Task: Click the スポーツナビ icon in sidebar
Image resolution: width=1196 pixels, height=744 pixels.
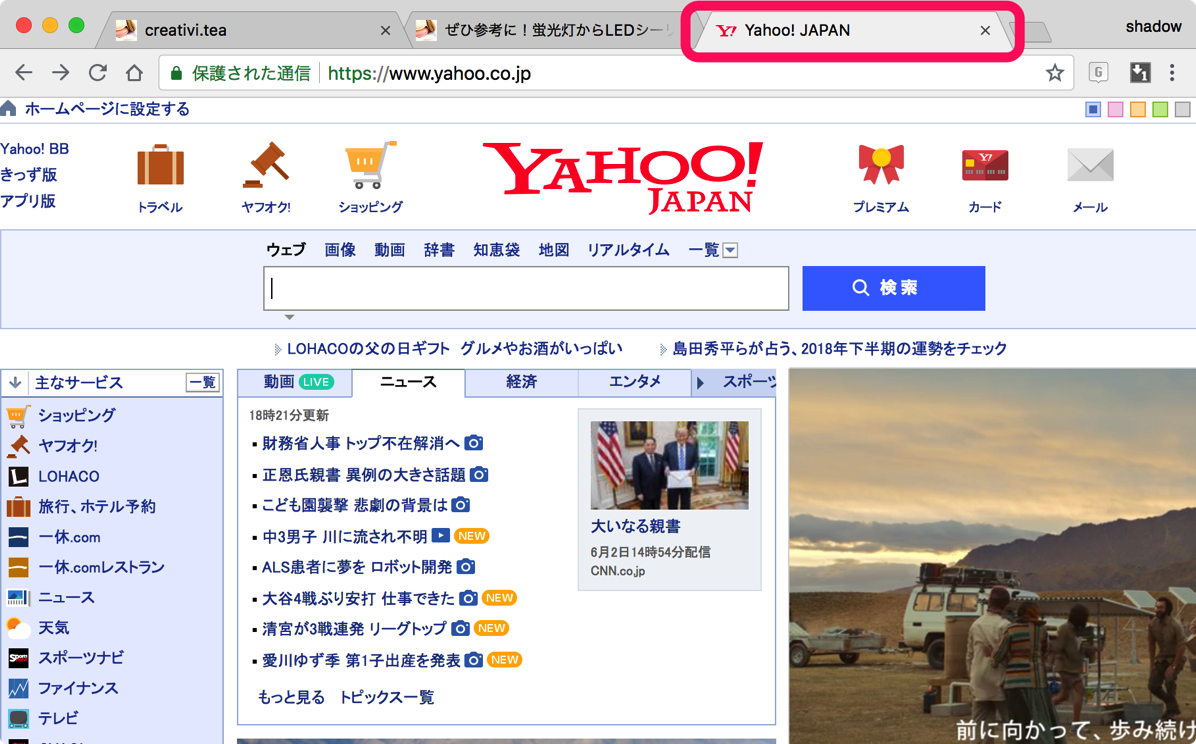Action: [18, 658]
